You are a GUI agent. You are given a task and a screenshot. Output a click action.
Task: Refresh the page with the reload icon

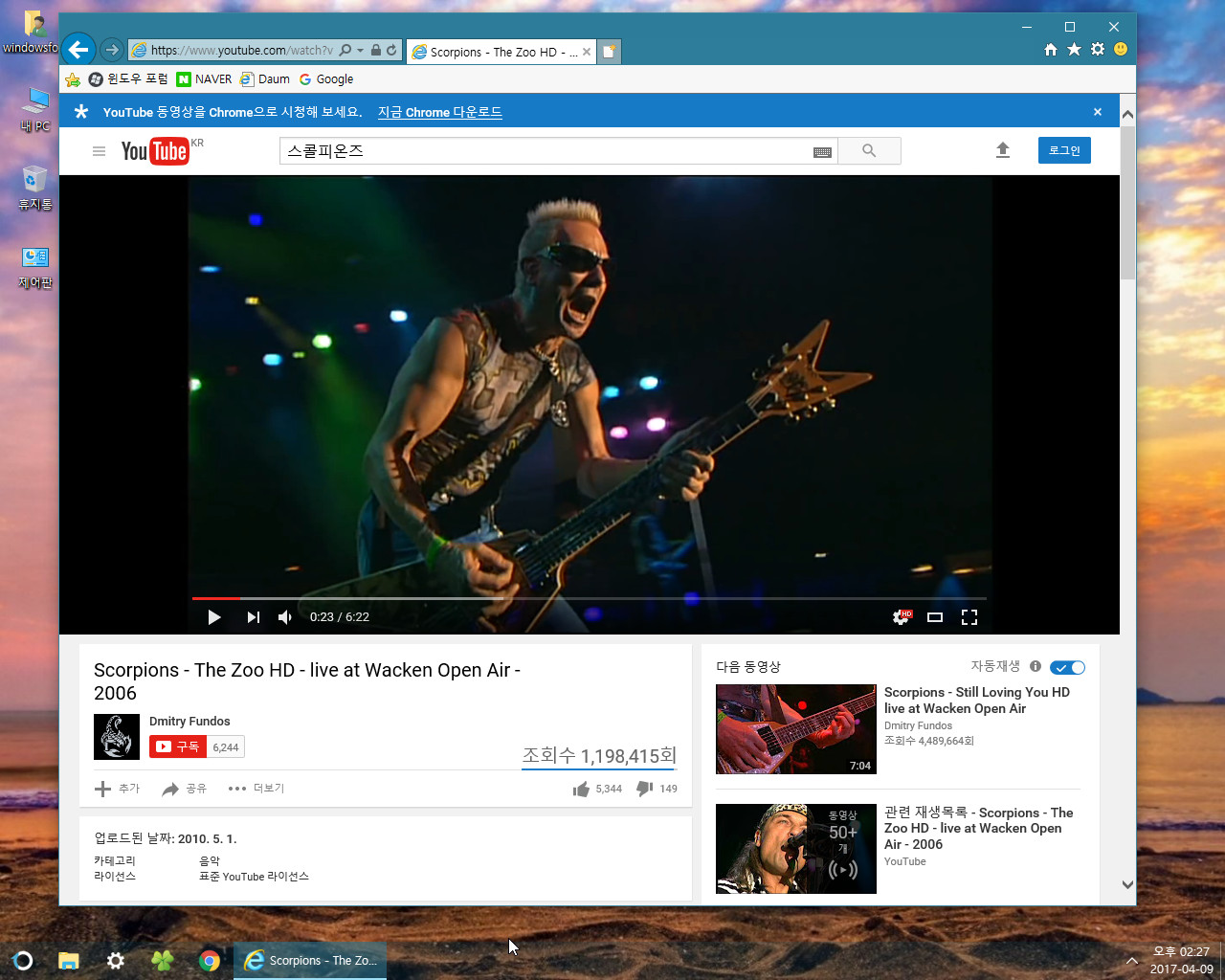pyautogui.click(x=391, y=50)
